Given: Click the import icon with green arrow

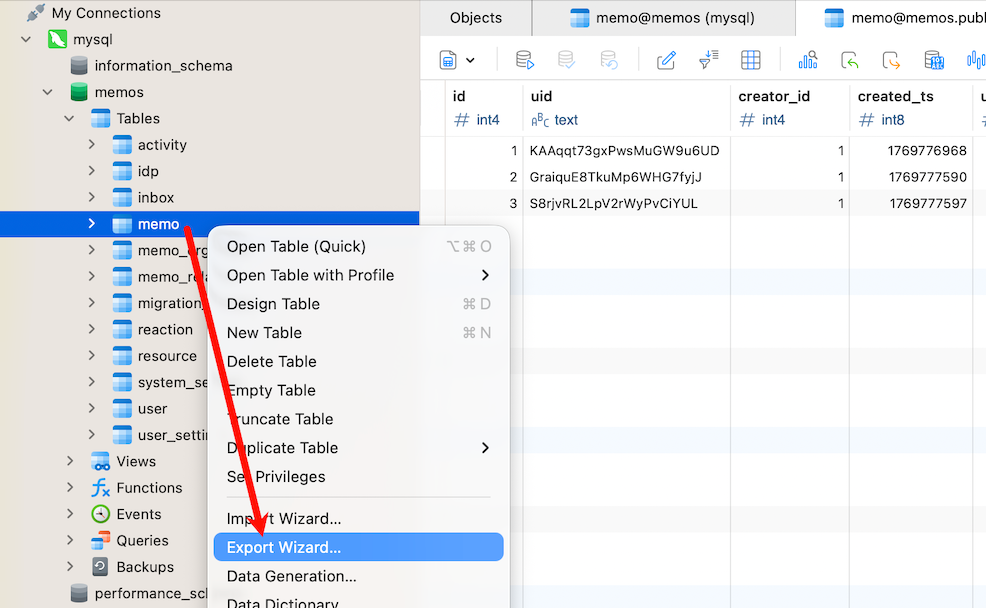Looking at the screenshot, I should [x=850, y=61].
